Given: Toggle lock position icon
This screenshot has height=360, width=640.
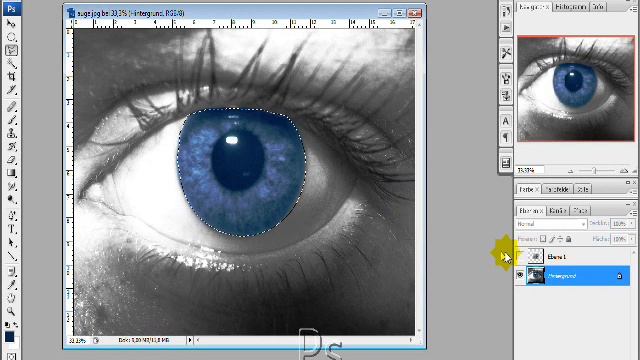Looking at the screenshot, I should coord(560,239).
